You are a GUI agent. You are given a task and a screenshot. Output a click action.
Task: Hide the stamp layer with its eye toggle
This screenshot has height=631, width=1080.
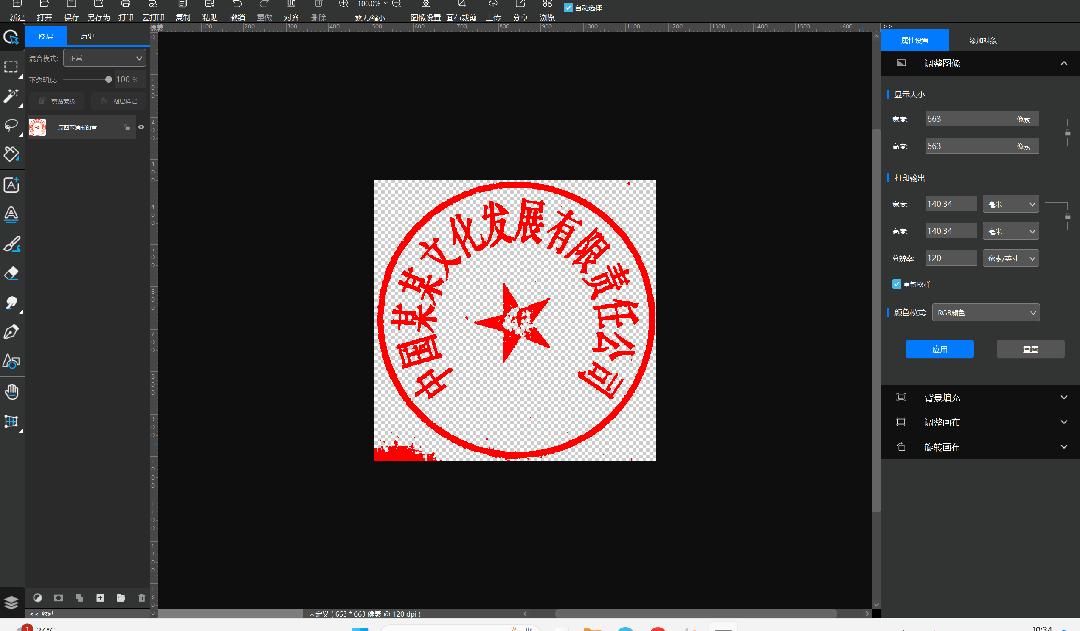pyautogui.click(x=142, y=127)
